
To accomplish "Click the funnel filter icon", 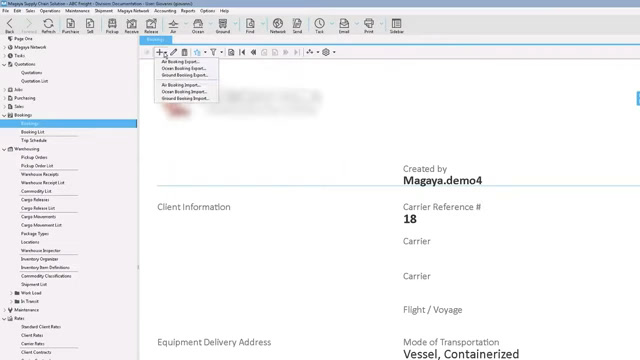I will point(213,52).
